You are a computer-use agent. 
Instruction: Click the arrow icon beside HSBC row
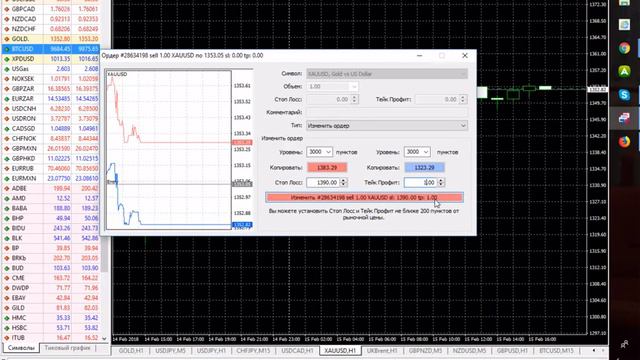pos(7,328)
